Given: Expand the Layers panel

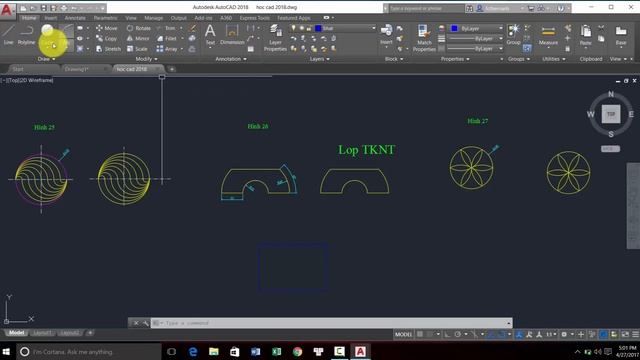Looking at the screenshot, I should click(x=319, y=59).
